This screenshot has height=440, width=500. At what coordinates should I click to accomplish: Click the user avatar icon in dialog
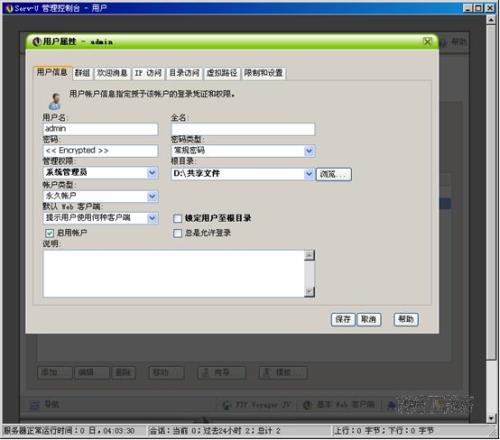click(55, 101)
